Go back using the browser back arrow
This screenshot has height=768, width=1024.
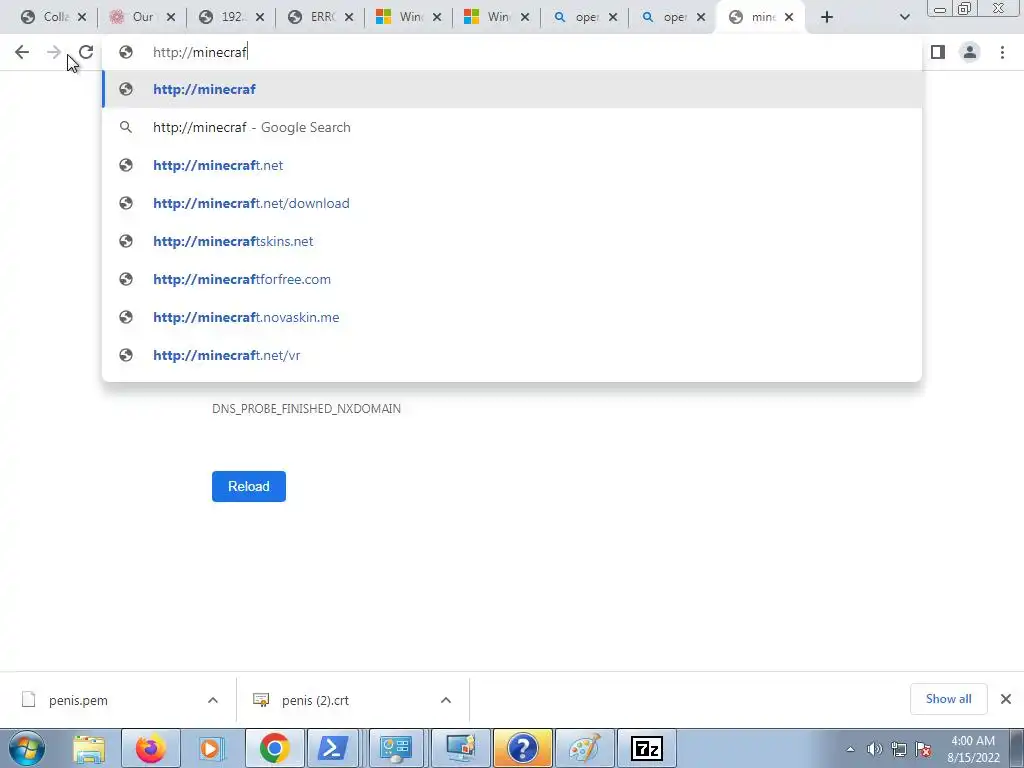(x=22, y=52)
